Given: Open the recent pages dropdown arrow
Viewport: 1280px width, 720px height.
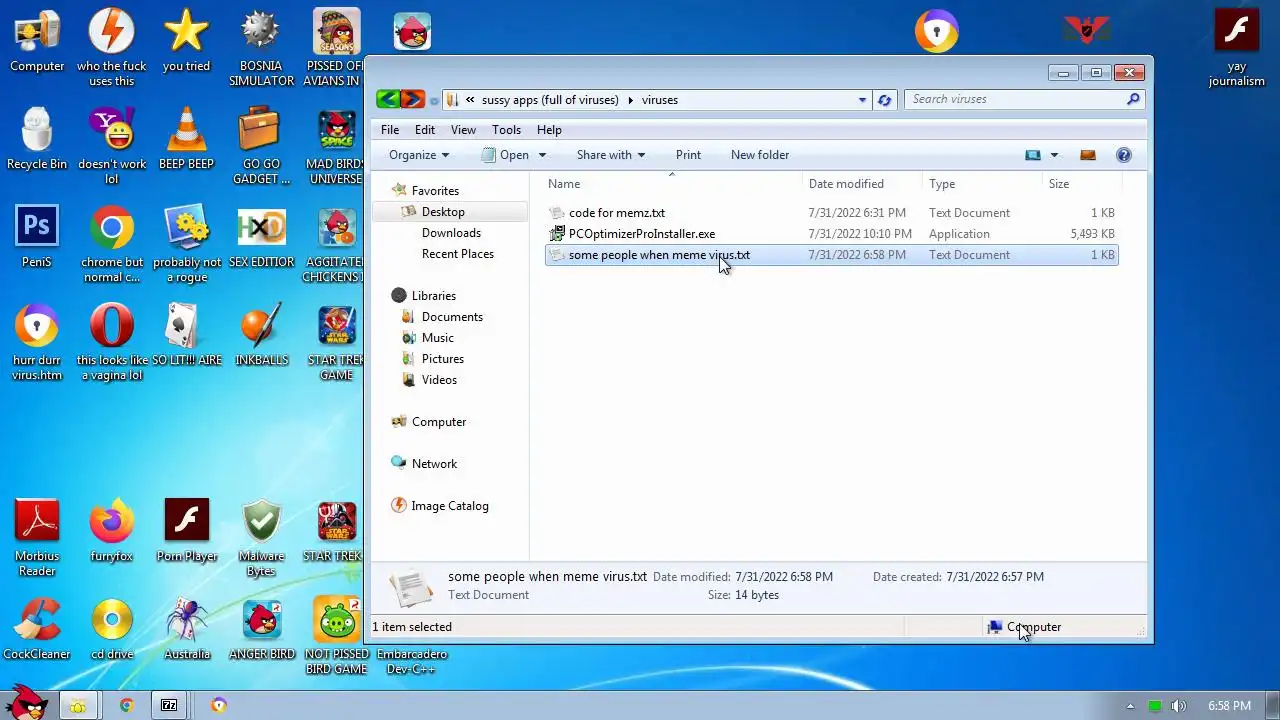Looking at the screenshot, I should click(x=433, y=100).
